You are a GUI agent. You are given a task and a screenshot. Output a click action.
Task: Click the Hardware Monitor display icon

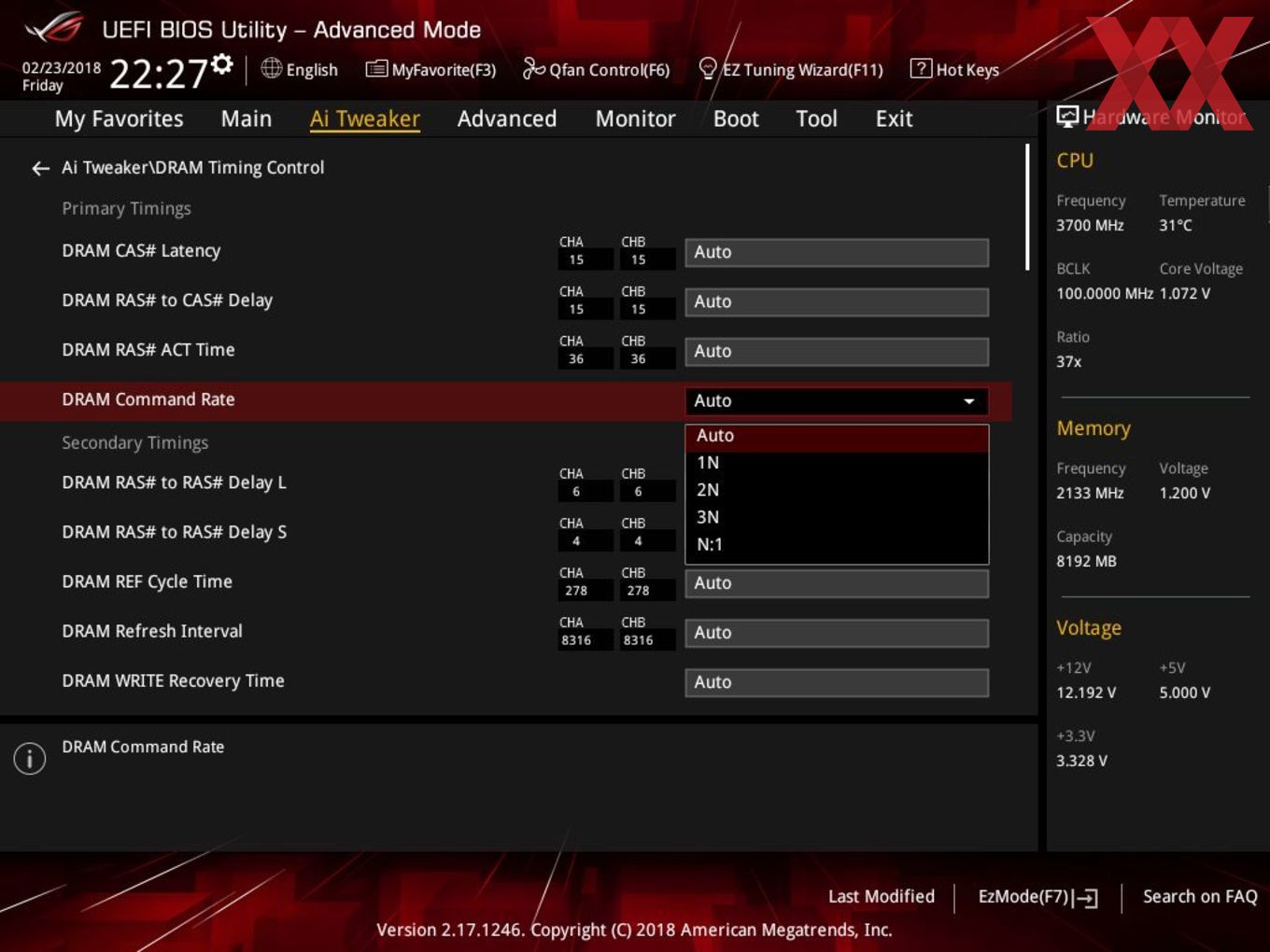click(x=1067, y=117)
